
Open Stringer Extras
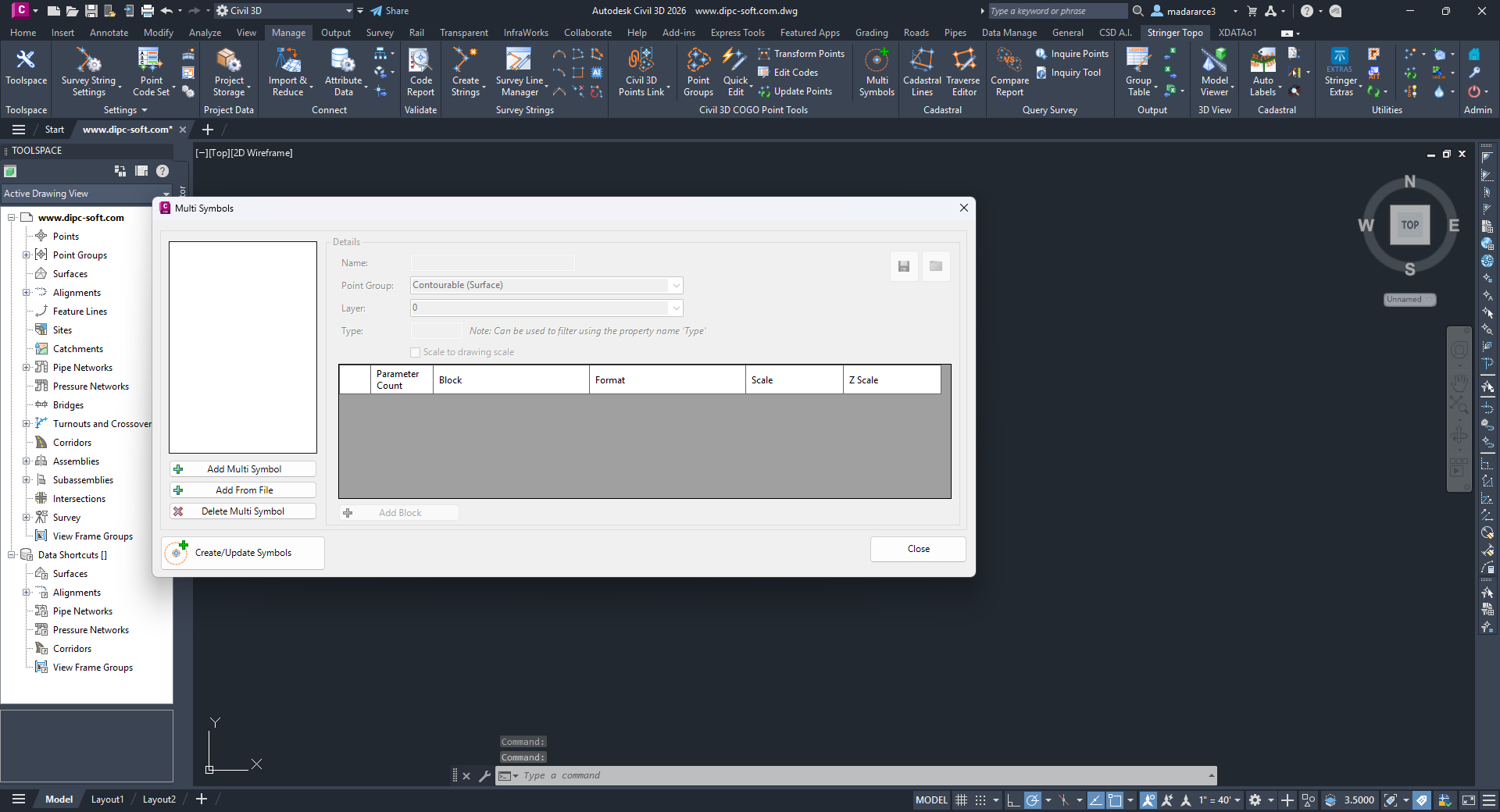1341,72
